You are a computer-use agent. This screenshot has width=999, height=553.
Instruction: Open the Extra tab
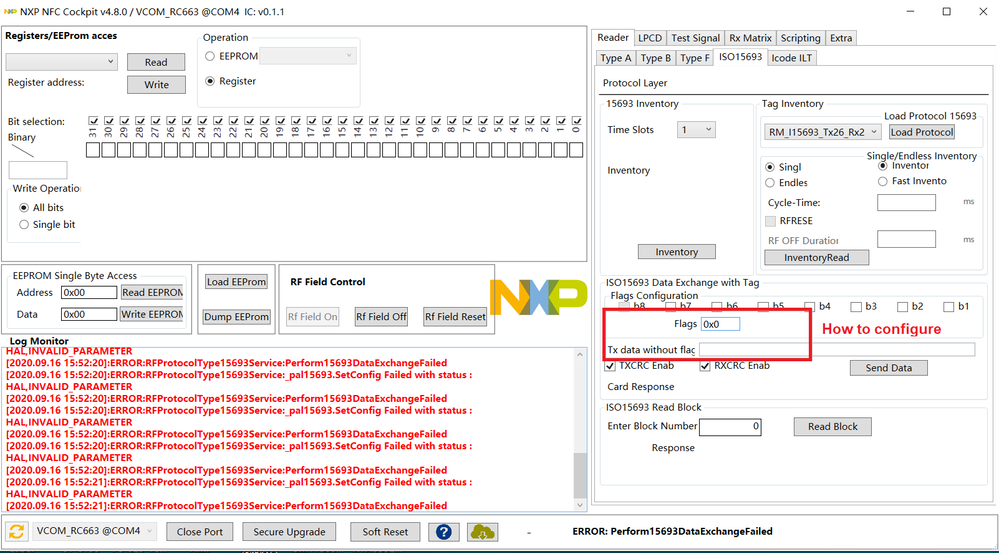841,38
